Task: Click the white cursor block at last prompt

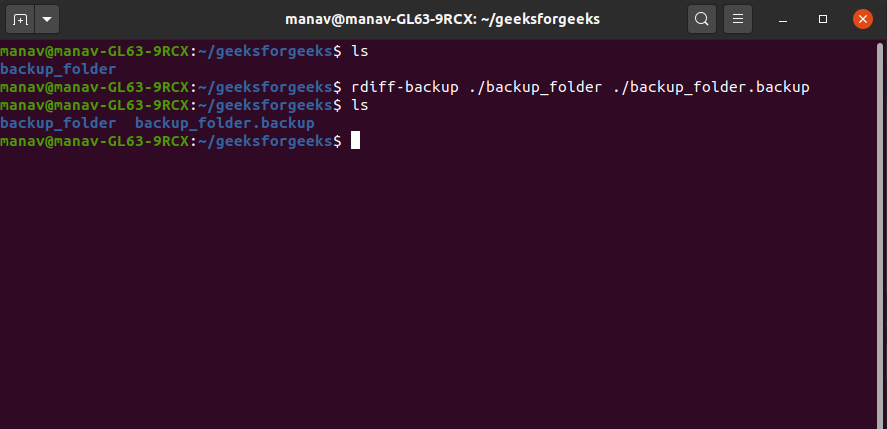Action: (355, 141)
